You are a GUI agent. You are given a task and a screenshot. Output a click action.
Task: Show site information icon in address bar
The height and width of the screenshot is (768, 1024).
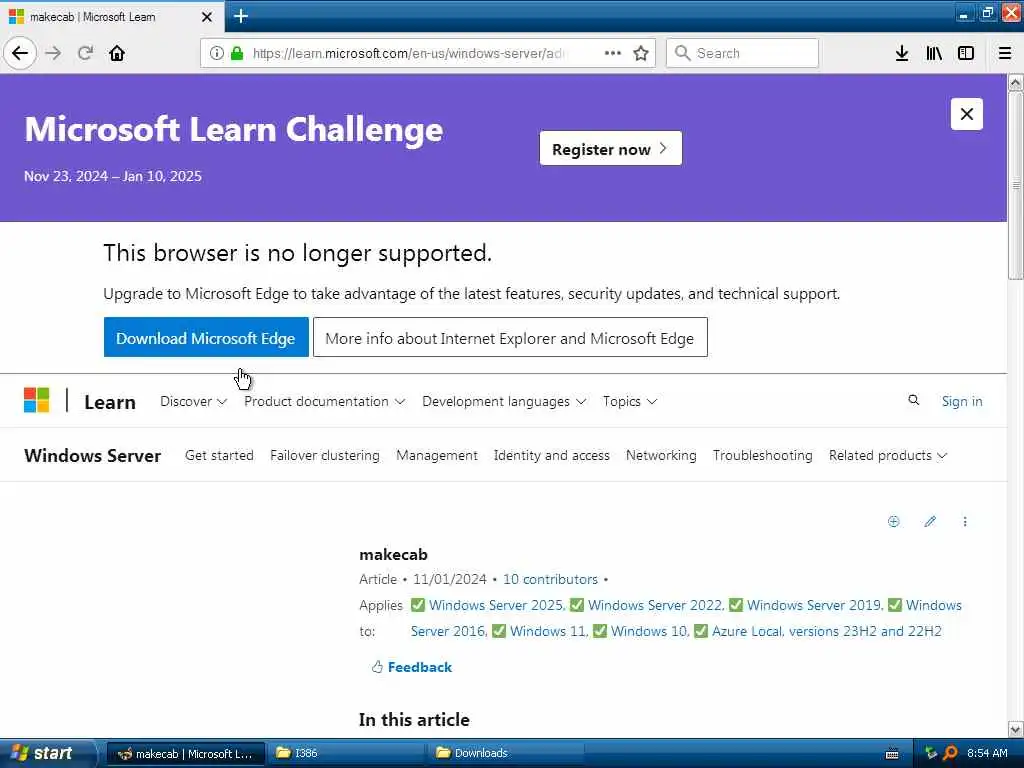click(216, 53)
